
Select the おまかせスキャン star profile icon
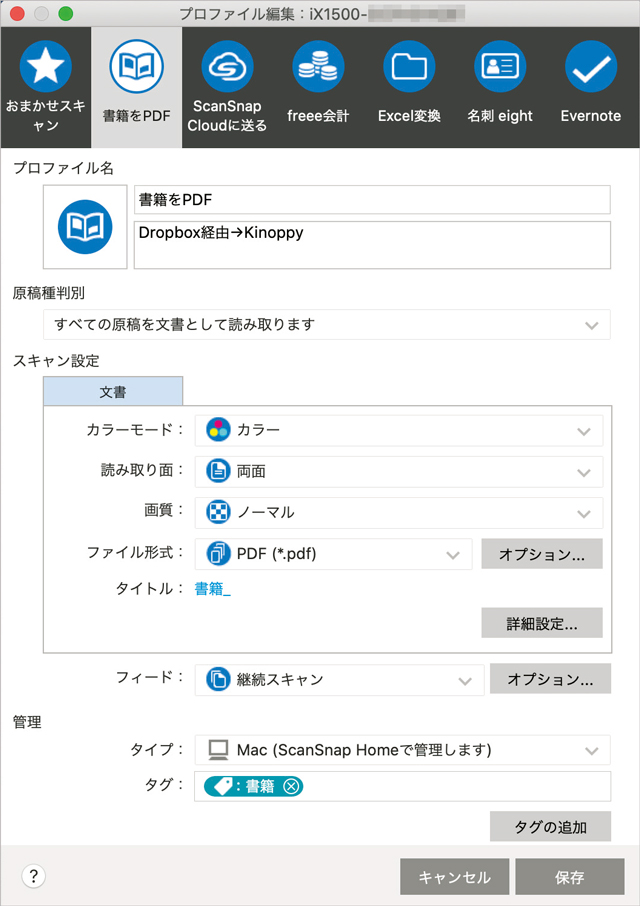click(x=46, y=66)
